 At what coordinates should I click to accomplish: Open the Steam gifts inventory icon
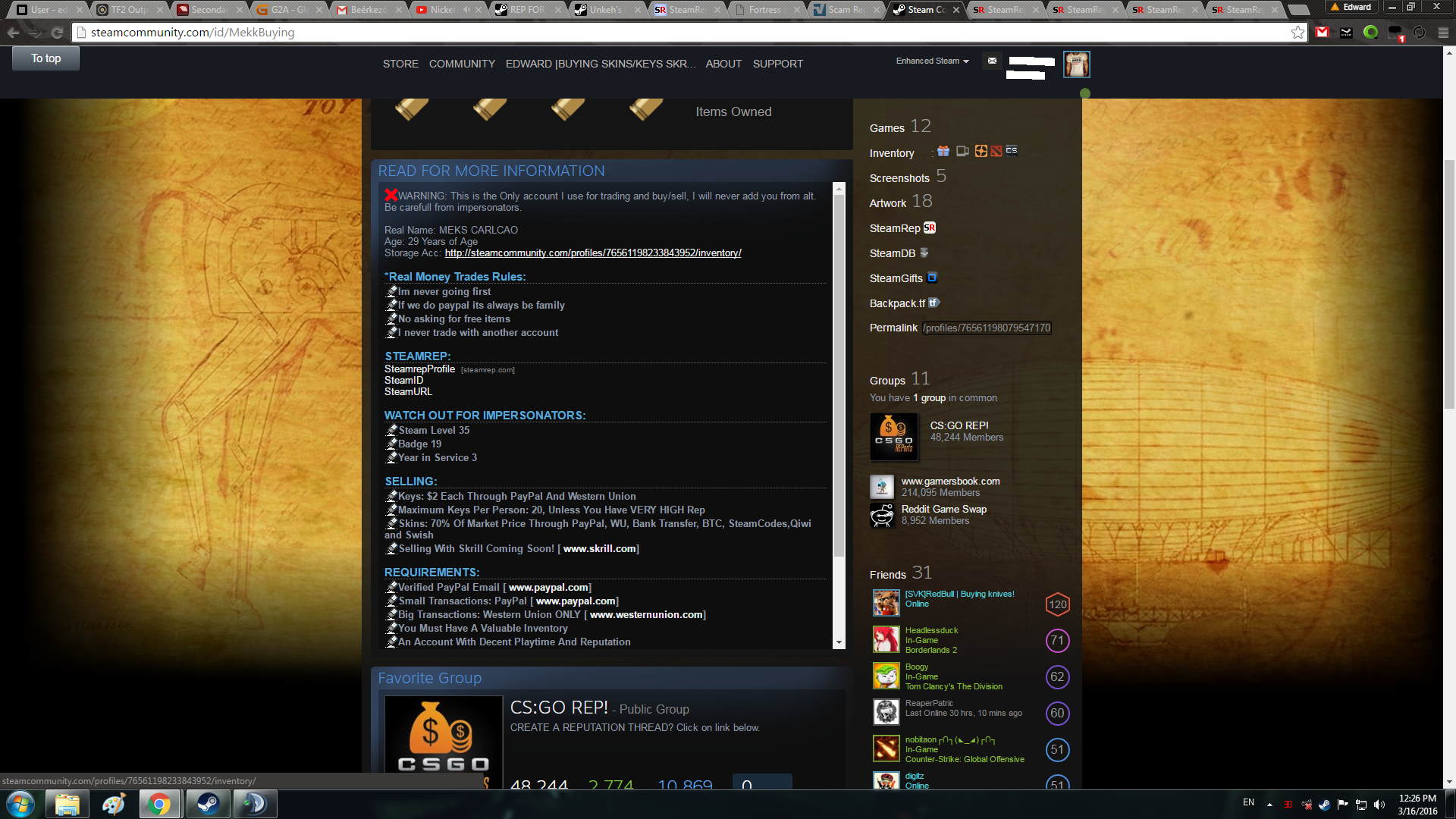point(943,152)
